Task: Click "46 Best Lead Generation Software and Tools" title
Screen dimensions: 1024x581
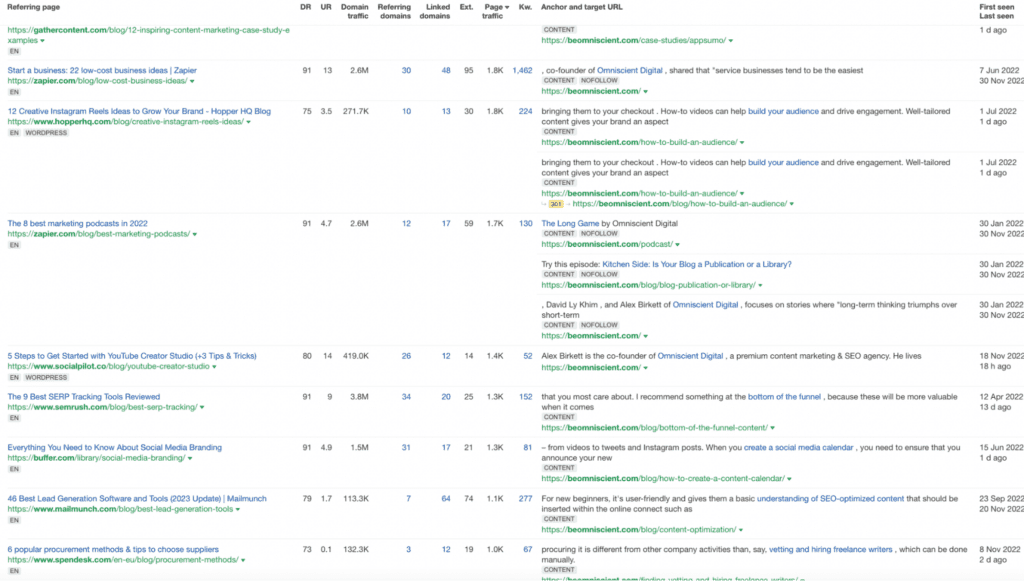Action: click(137, 498)
